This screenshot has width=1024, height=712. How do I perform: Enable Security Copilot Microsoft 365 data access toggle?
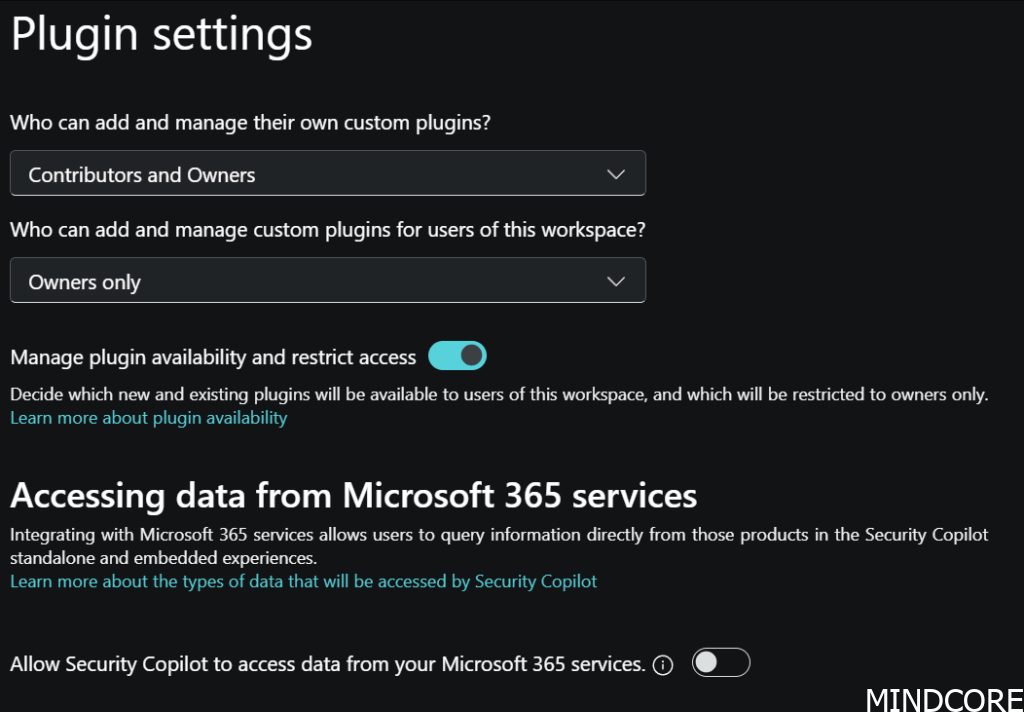point(720,663)
